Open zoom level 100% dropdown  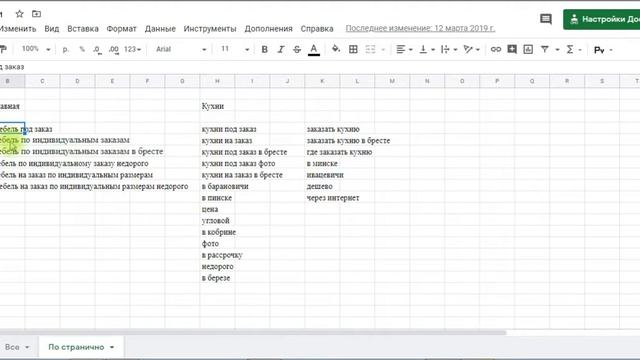click(36, 49)
